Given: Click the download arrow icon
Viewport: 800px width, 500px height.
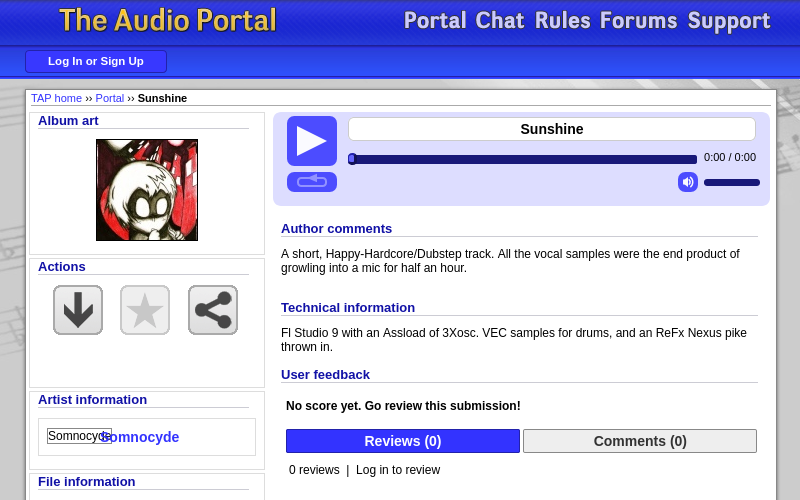Looking at the screenshot, I should coord(78,310).
